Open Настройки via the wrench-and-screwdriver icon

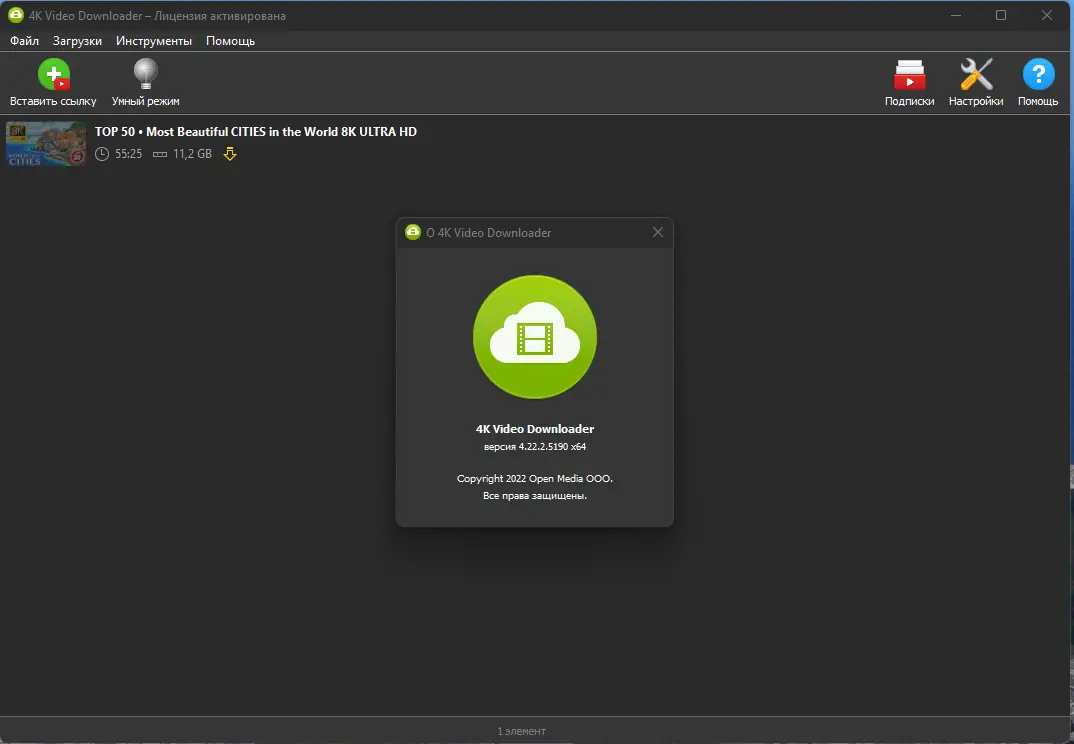coord(975,73)
